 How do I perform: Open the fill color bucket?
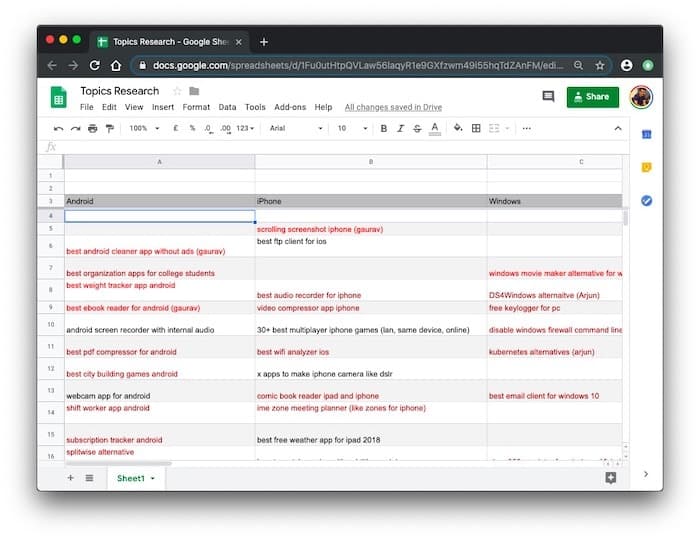point(458,128)
